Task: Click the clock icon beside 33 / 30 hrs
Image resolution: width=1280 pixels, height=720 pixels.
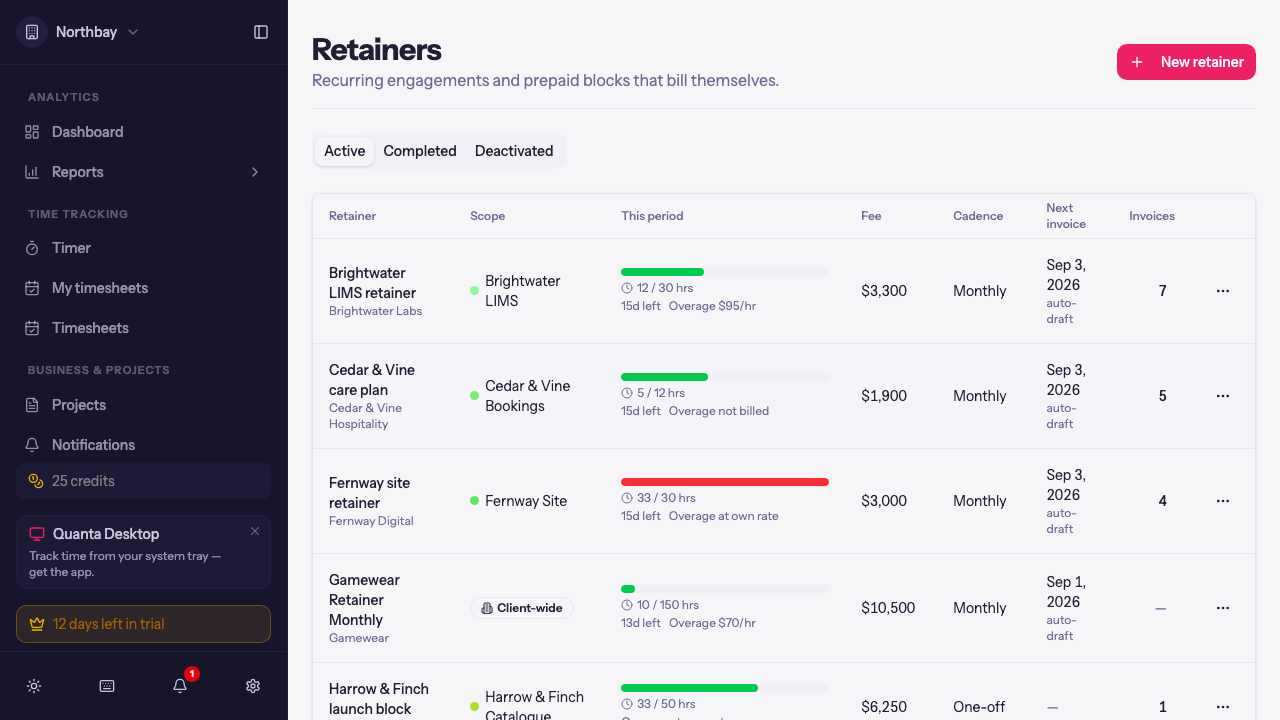Action: pyautogui.click(x=627, y=498)
